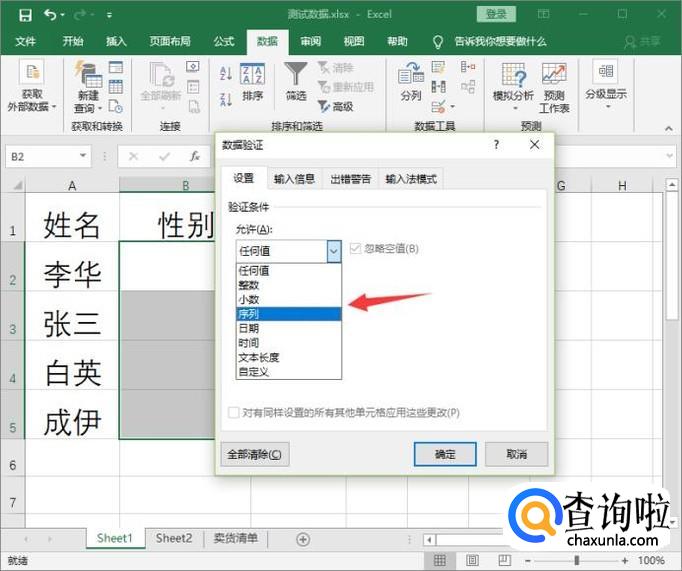Select column A header
682x571 pixels.
(72, 186)
